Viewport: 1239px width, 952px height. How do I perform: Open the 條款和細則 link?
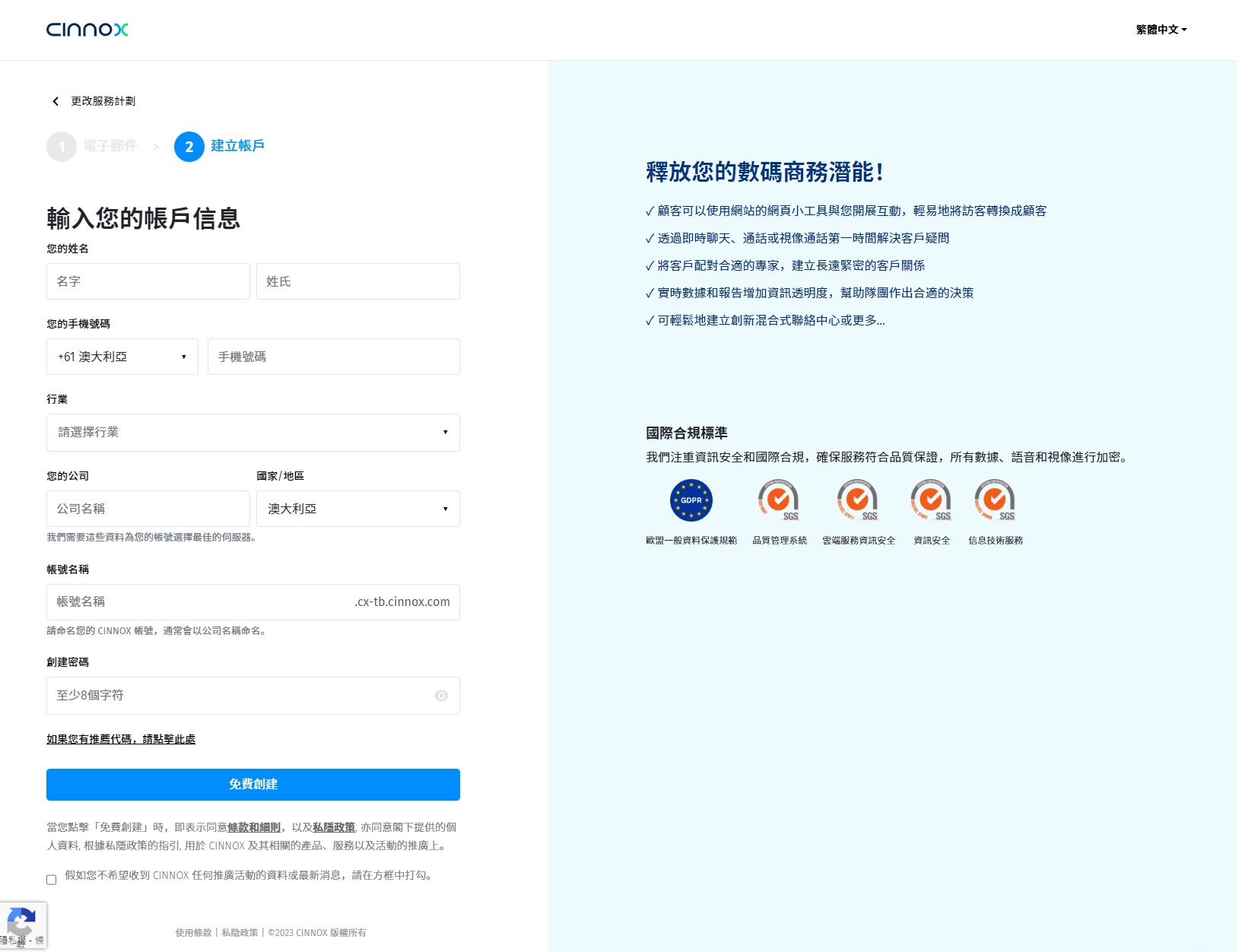pos(254,827)
